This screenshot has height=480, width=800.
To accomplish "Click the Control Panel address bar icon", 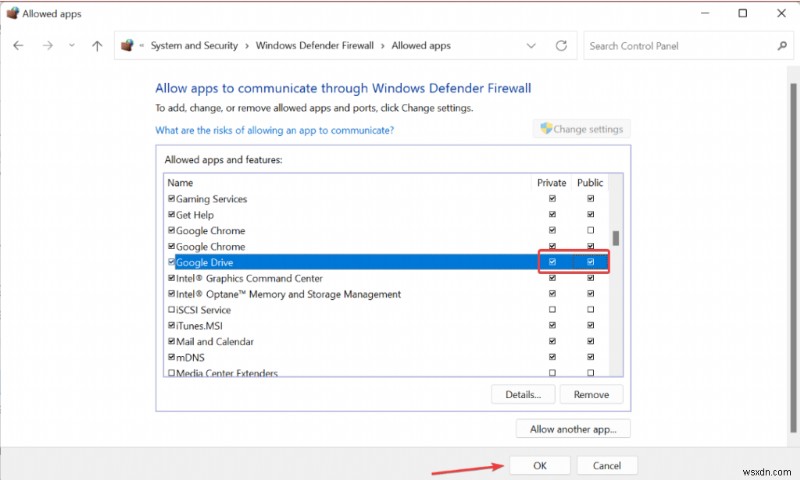I will click(127, 46).
